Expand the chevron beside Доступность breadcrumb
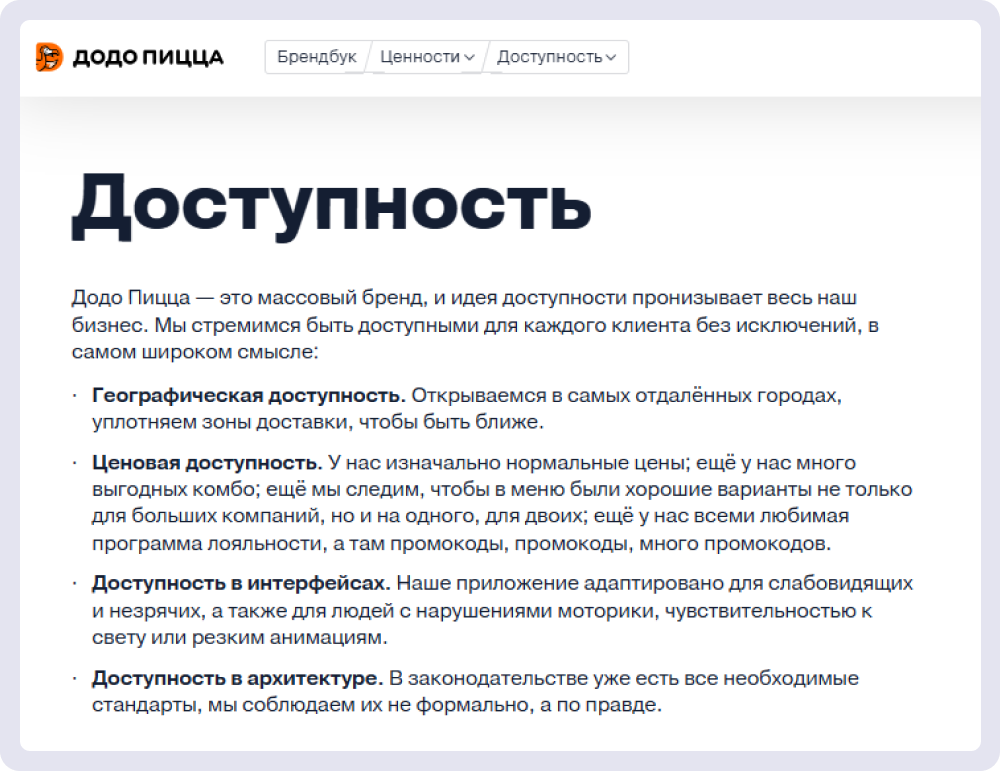This screenshot has height=771, width=1000. click(x=610, y=58)
